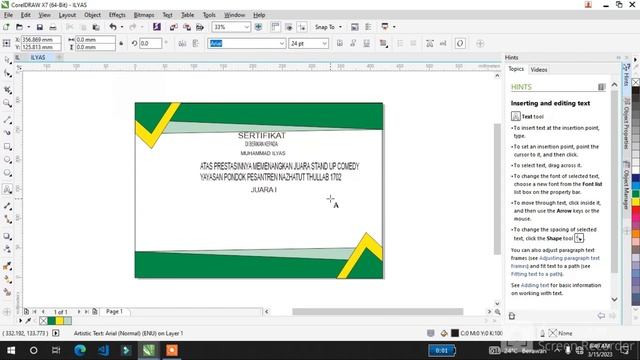Select the Crop tool in toolbox

coord(7,89)
